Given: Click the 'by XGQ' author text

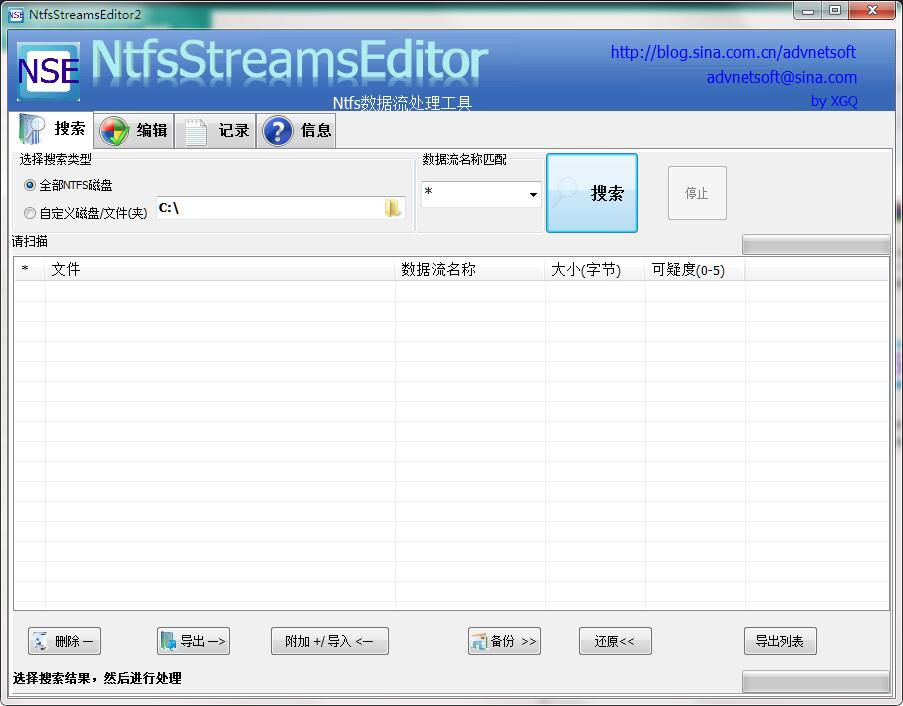Looking at the screenshot, I should click(x=834, y=101).
